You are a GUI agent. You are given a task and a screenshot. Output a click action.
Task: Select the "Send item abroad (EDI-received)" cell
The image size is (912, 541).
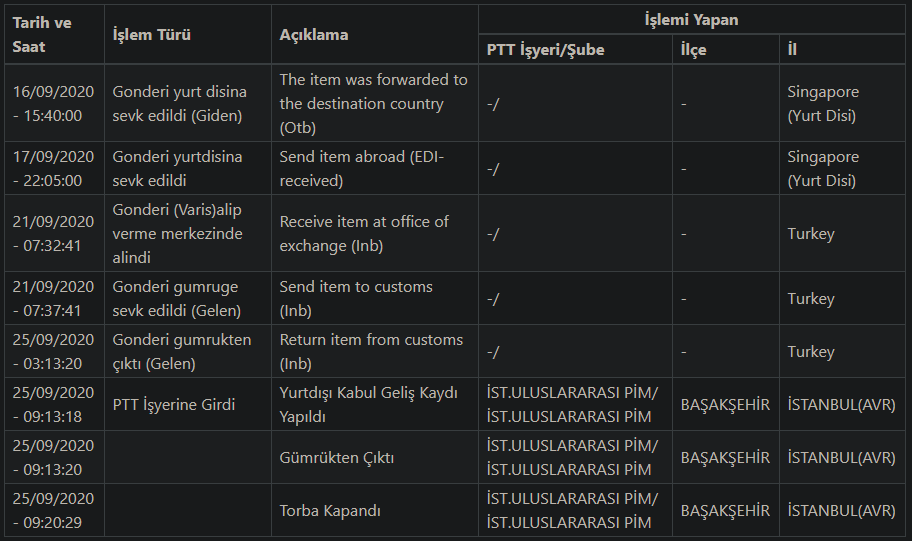[x=361, y=168]
